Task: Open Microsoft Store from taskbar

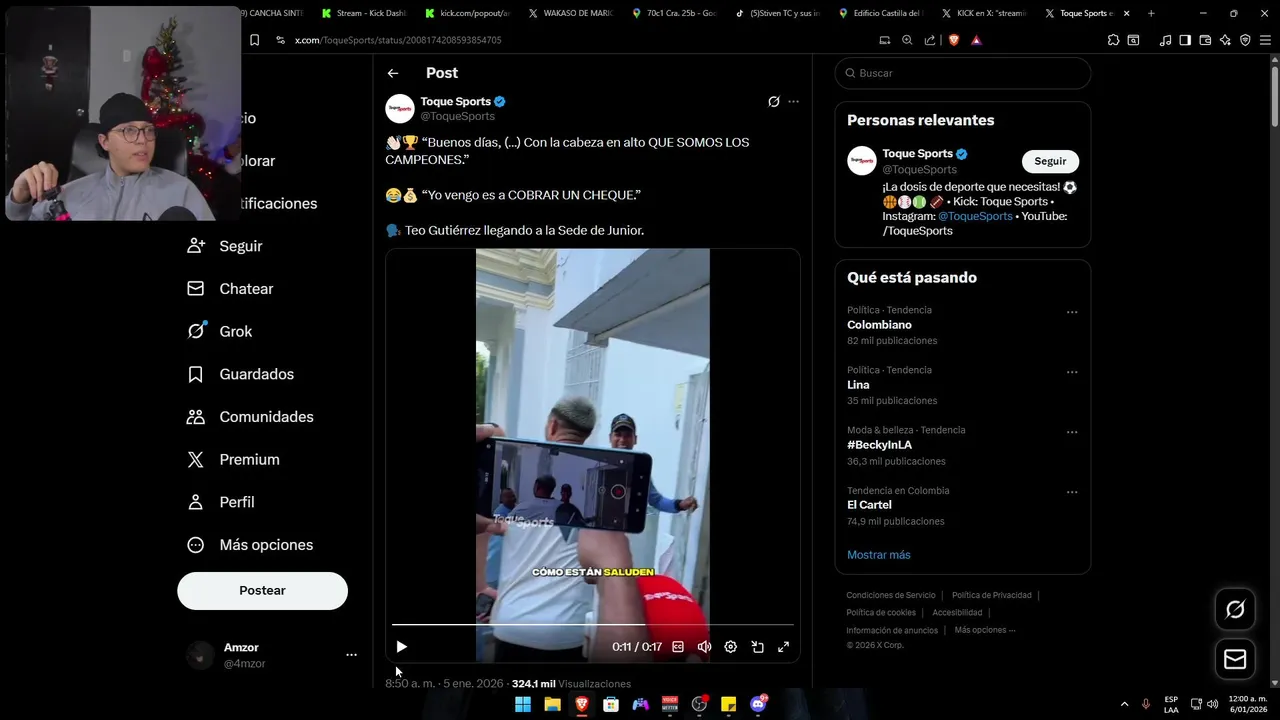Action: point(611,704)
